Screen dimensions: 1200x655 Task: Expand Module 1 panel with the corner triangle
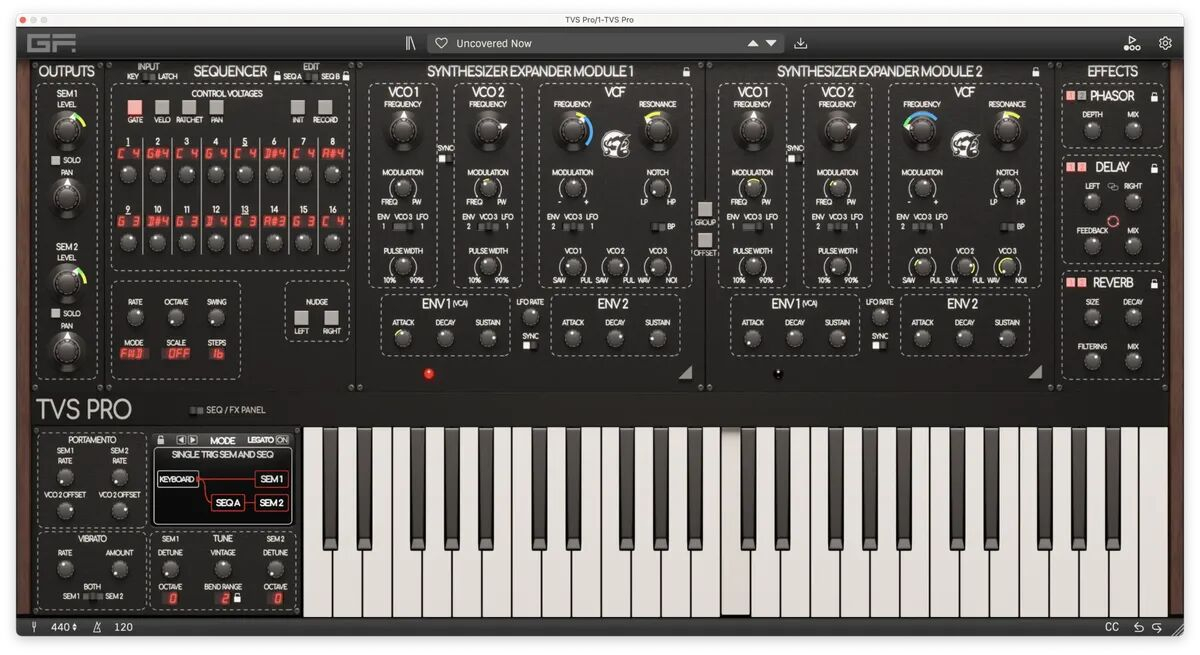[x=685, y=372]
